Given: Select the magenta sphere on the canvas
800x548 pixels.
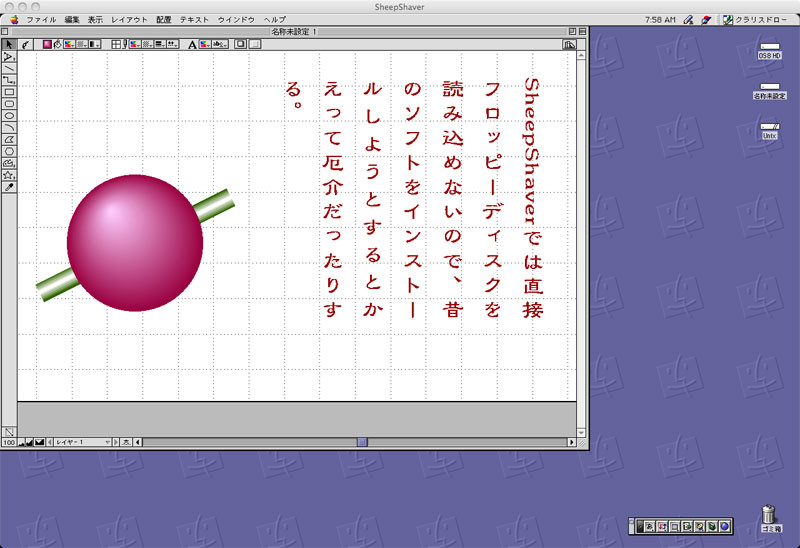Looking at the screenshot, I should coord(135,243).
